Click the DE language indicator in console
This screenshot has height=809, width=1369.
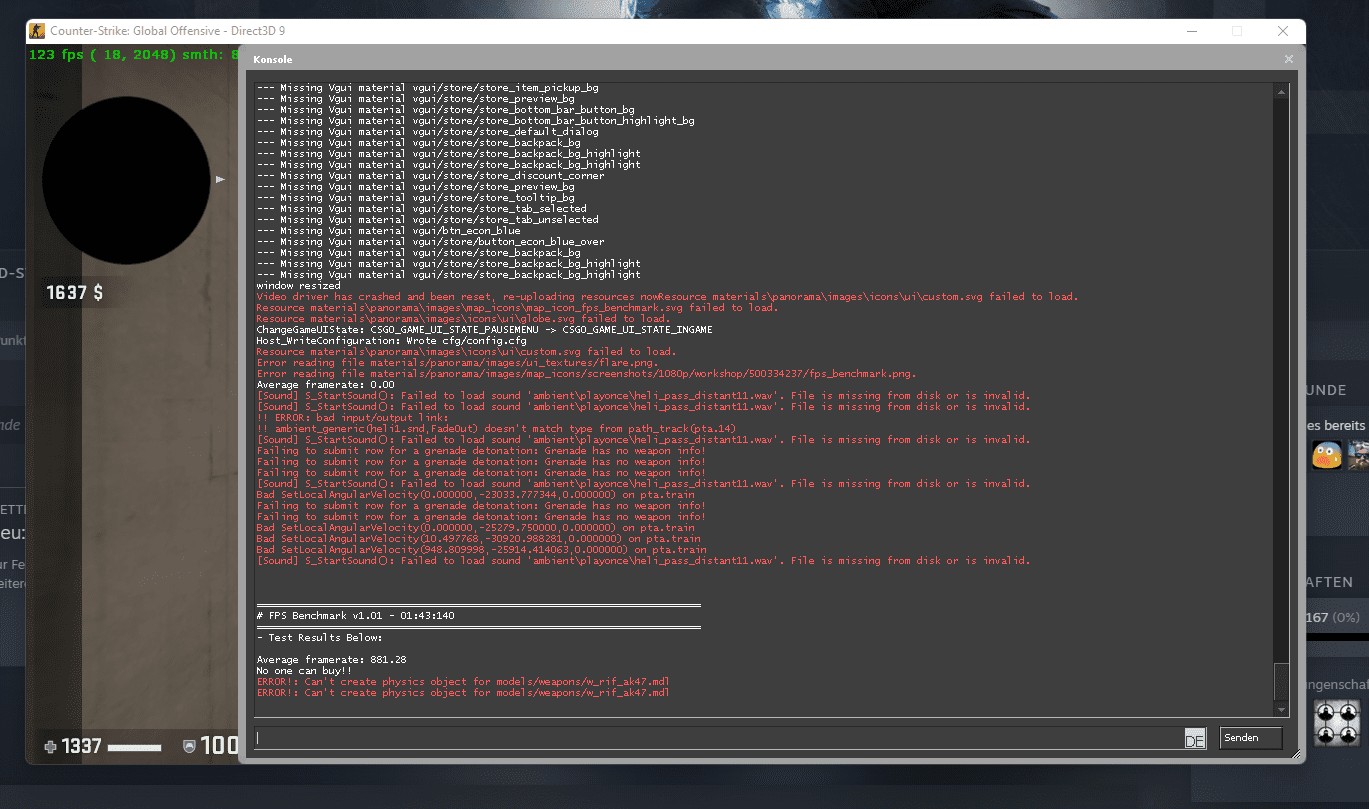1194,739
